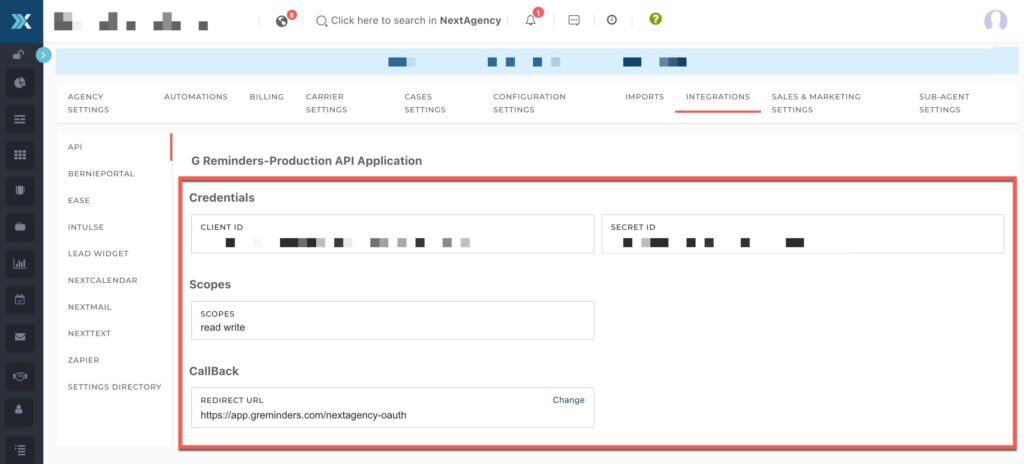Click the NextAgency logo icon
This screenshot has width=1024, height=464.
pyautogui.click(x=21, y=20)
